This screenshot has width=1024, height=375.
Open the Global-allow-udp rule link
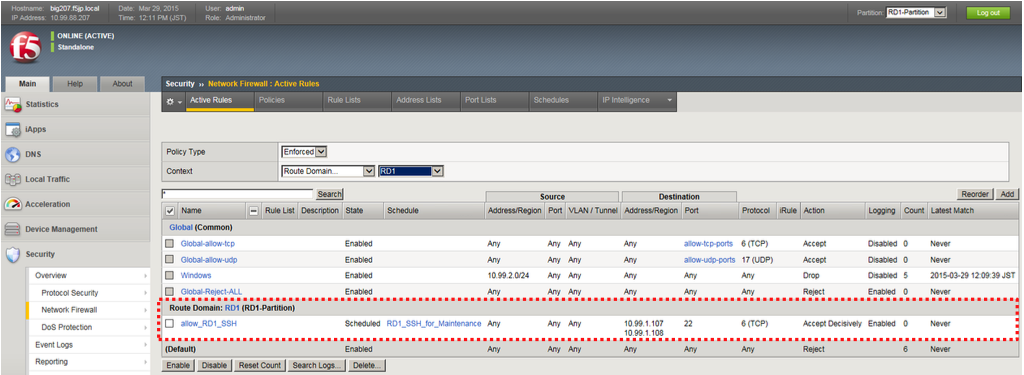pos(208,259)
